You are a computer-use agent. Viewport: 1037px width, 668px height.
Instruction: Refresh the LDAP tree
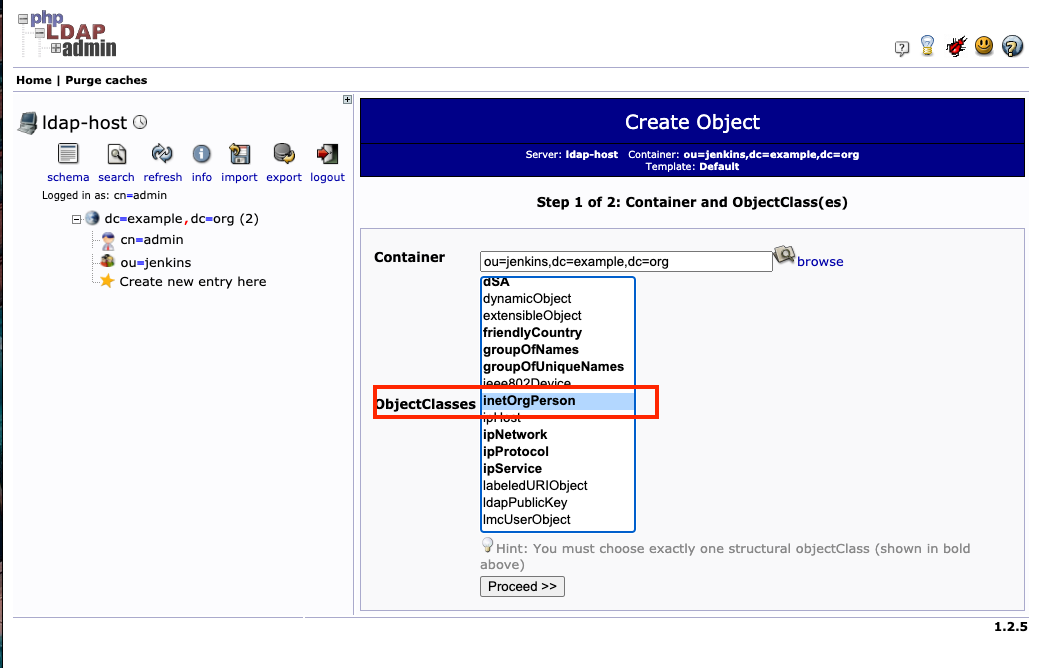pyautogui.click(x=162, y=154)
